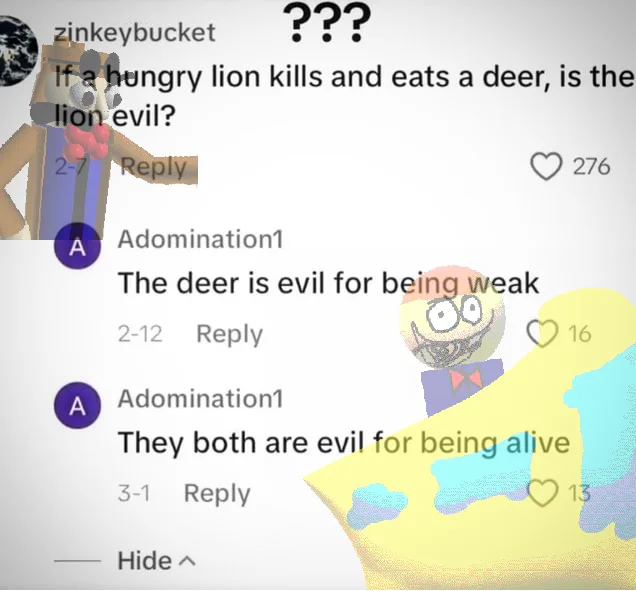The image size is (636, 591).
Task: Tap heart on "deer is evil" reply
Action: (543, 333)
